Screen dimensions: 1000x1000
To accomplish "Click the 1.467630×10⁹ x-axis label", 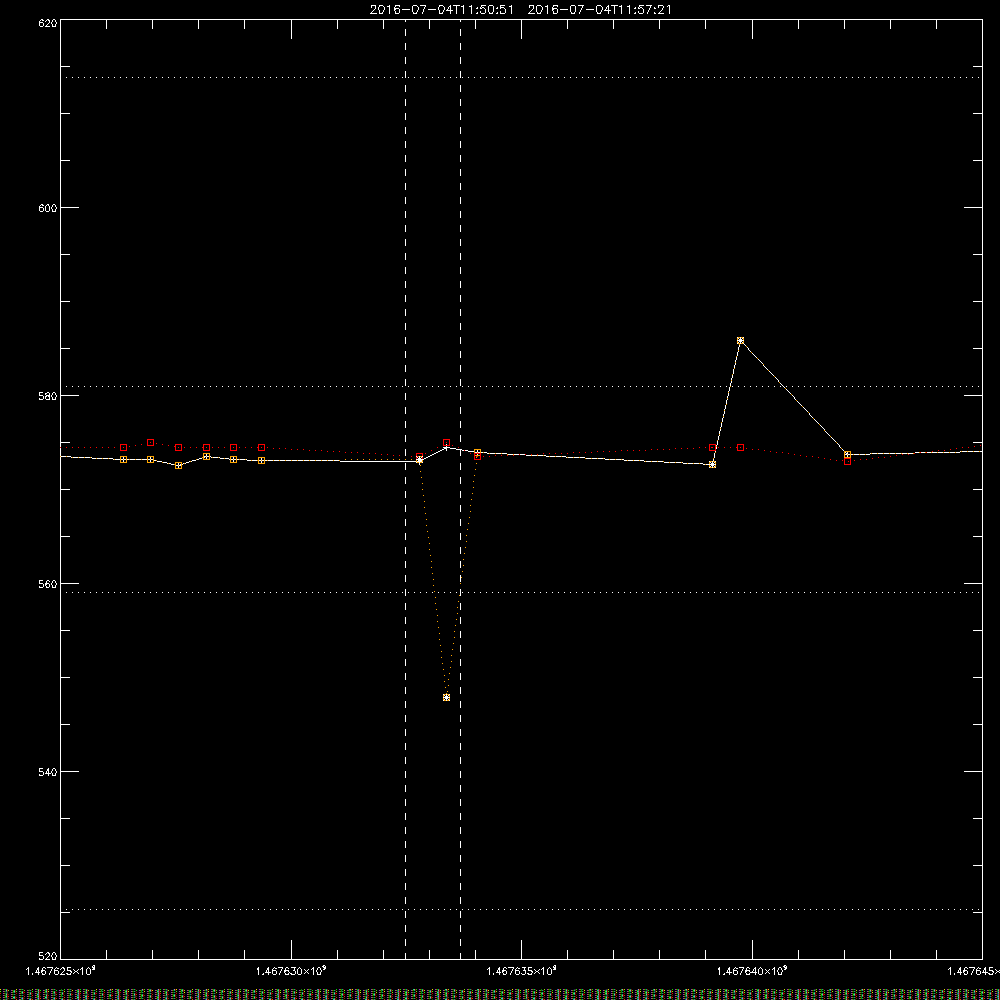I will pos(291,971).
